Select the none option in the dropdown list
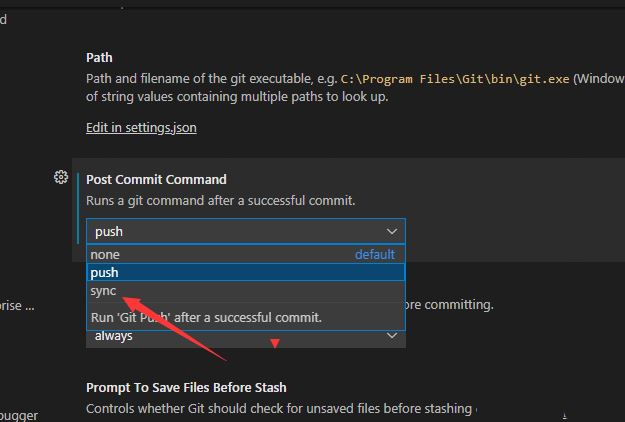The height and width of the screenshot is (422, 625). (105, 255)
